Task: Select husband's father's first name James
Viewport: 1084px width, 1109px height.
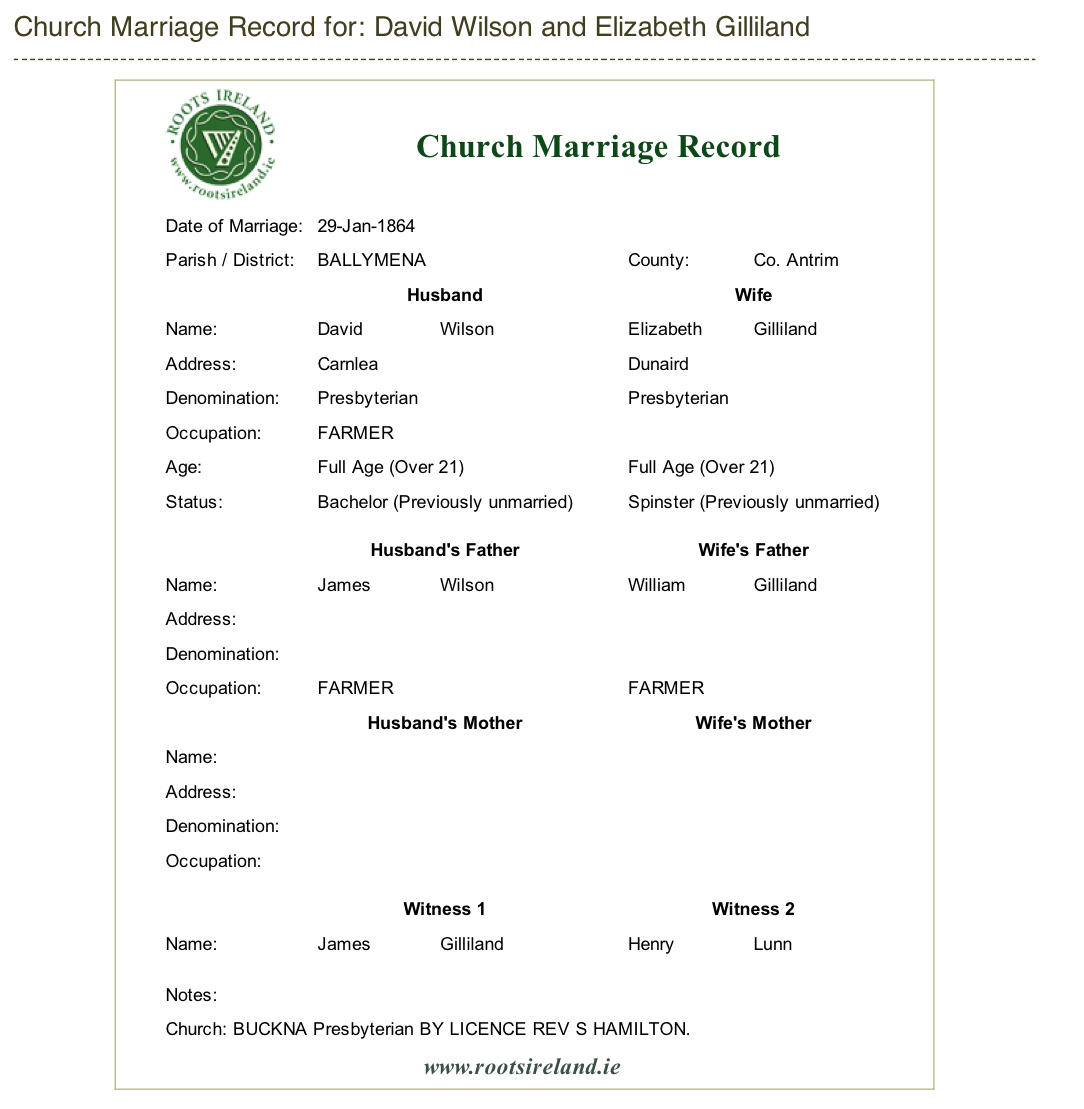Action: [344, 586]
